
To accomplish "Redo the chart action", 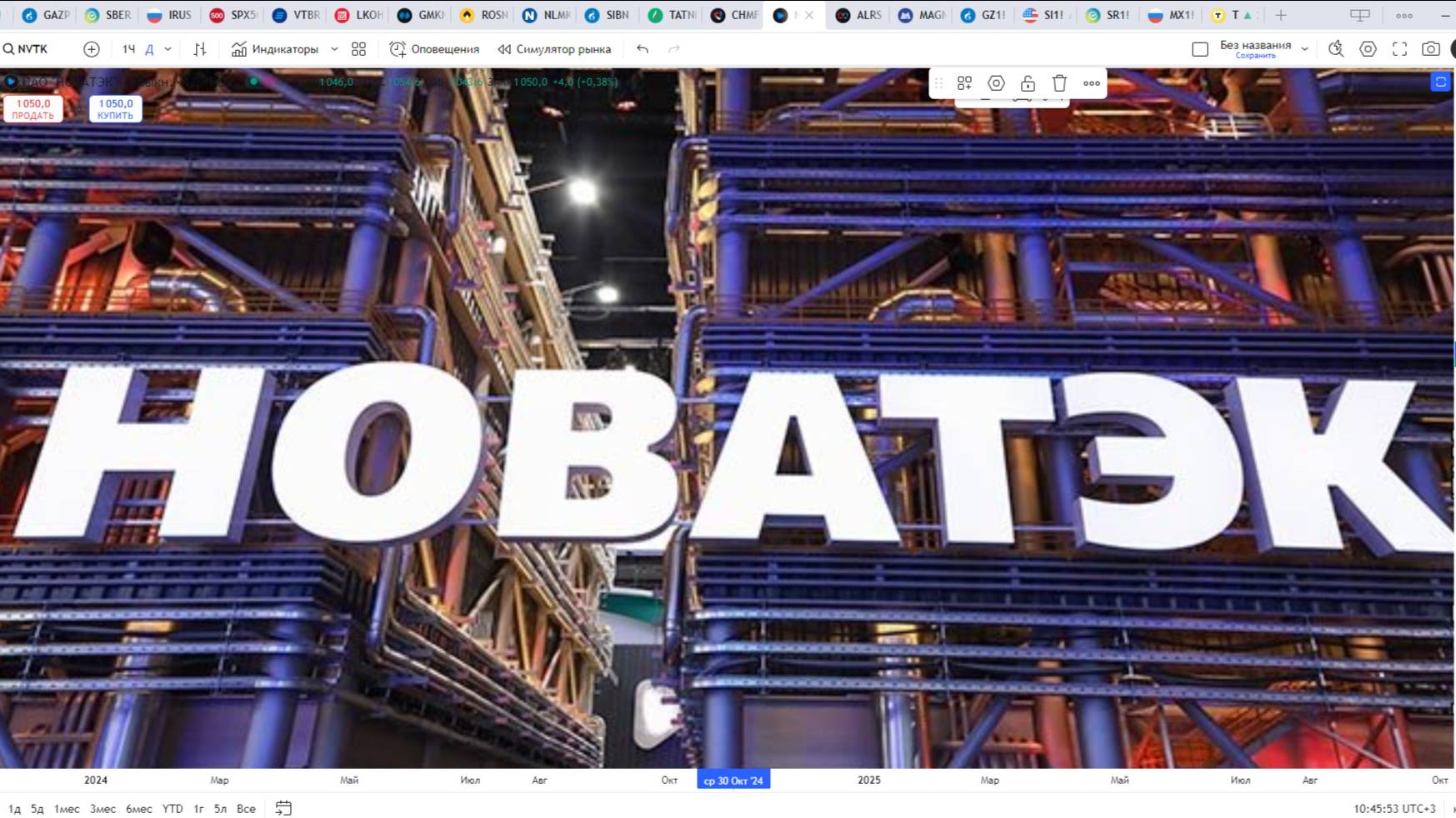I will coord(674,49).
